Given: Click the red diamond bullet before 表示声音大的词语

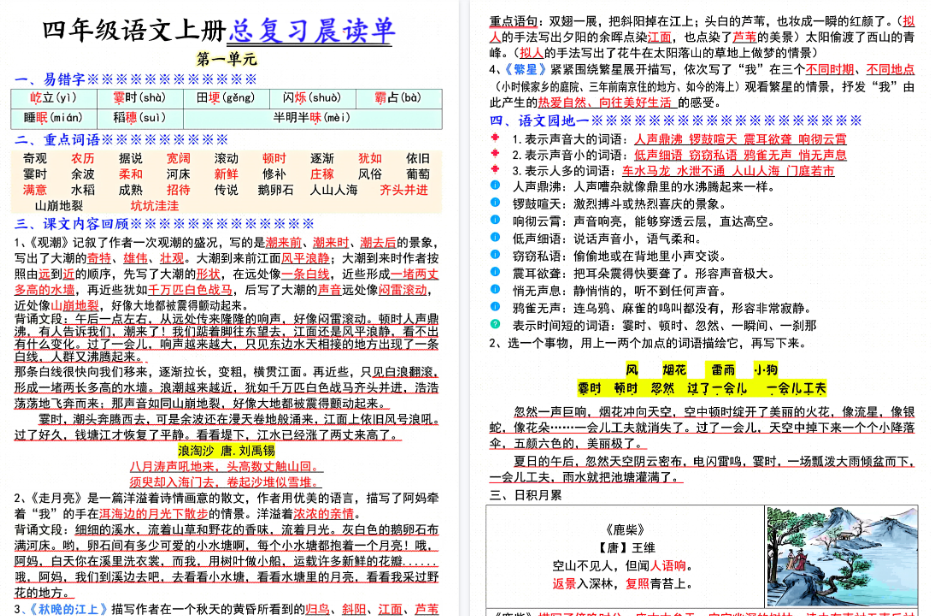Looking at the screenshot, I should 494,138.
